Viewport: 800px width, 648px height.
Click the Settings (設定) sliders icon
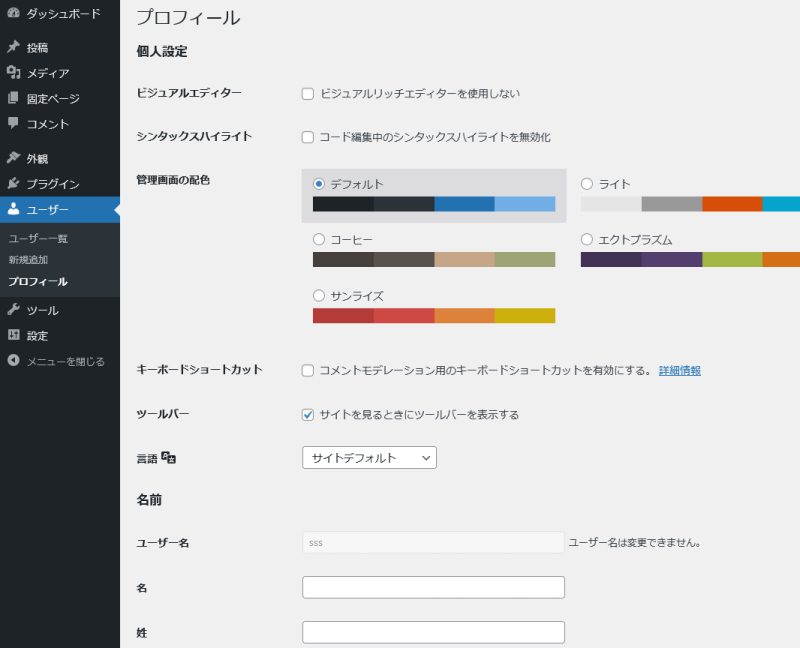point(13,335)
